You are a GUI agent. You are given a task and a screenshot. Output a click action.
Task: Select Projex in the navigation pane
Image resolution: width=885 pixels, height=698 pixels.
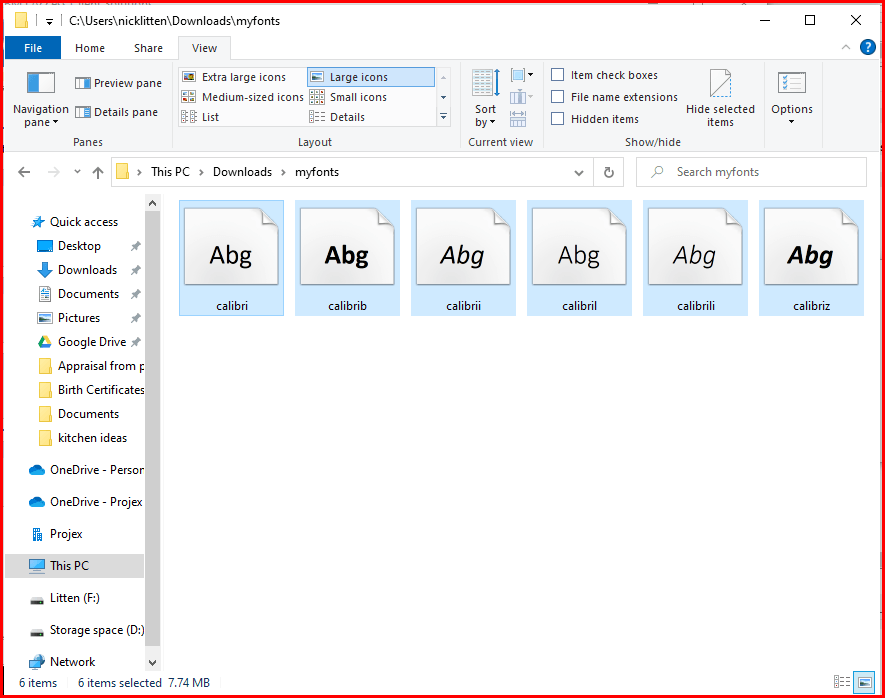56,534
